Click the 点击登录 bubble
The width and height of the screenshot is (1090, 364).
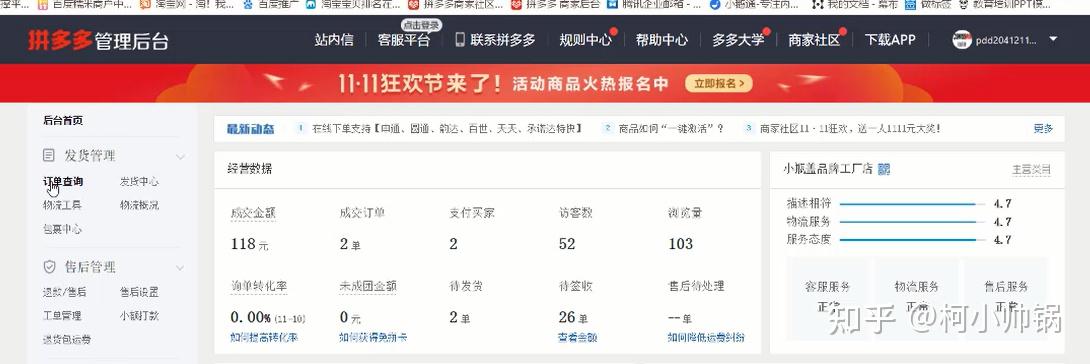click(421, 25)
